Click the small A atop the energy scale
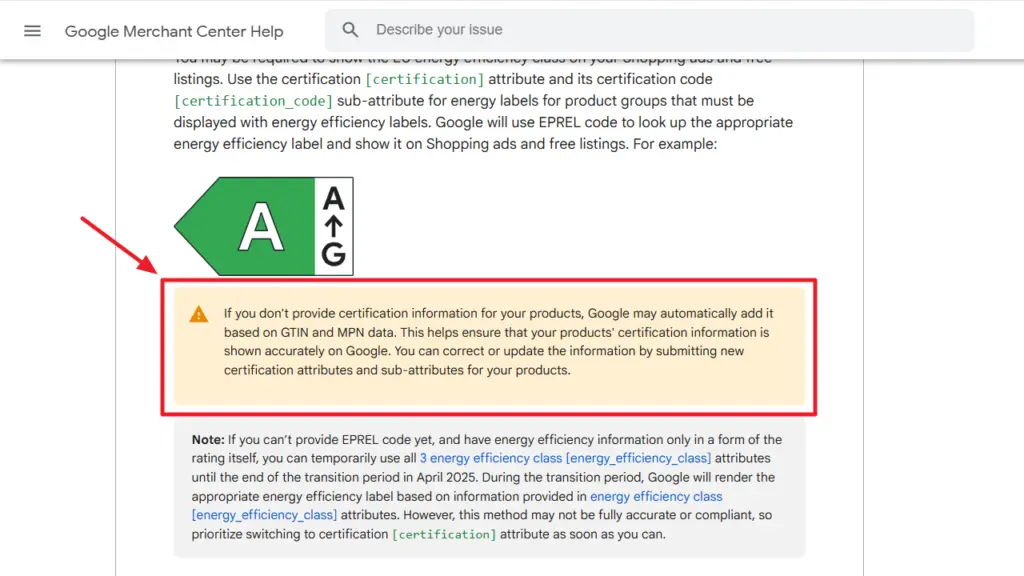The image size is (1024, 576). [x=333, y=198]
